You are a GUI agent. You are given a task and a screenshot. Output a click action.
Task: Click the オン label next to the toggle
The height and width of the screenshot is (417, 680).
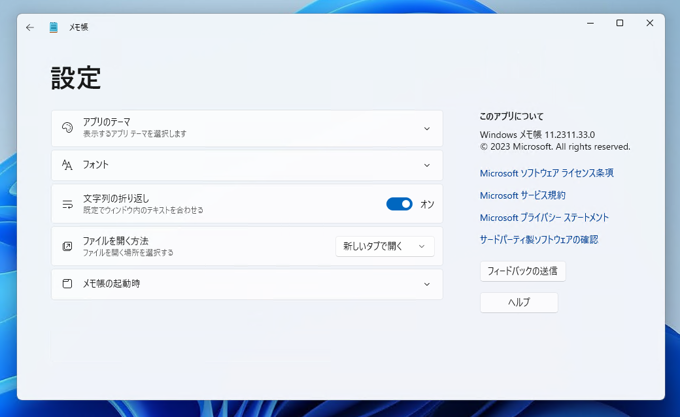click(427, 204)
